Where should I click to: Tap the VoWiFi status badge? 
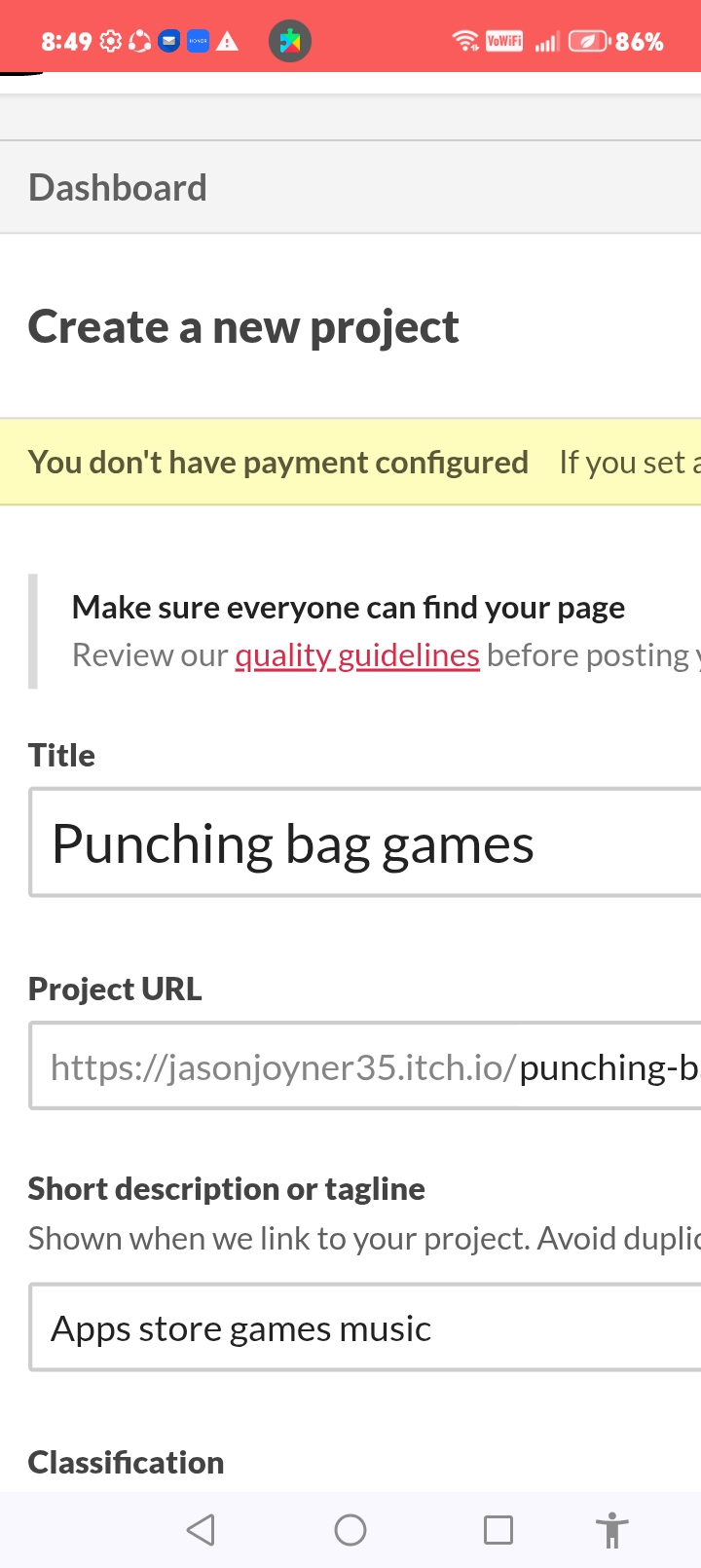tap(504, 41)
